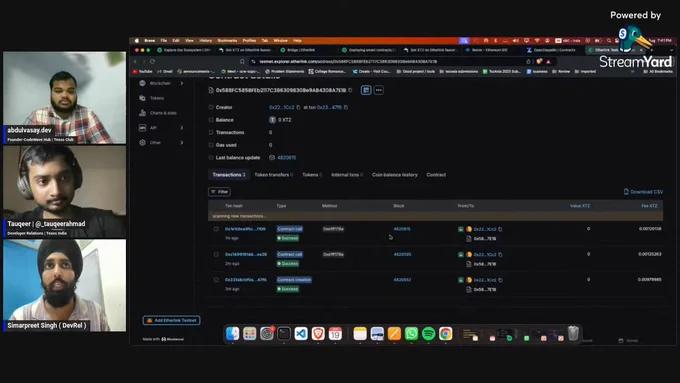
Task: Copy the Creator address 0x22...1Cc2
Action: coord(298,107)
